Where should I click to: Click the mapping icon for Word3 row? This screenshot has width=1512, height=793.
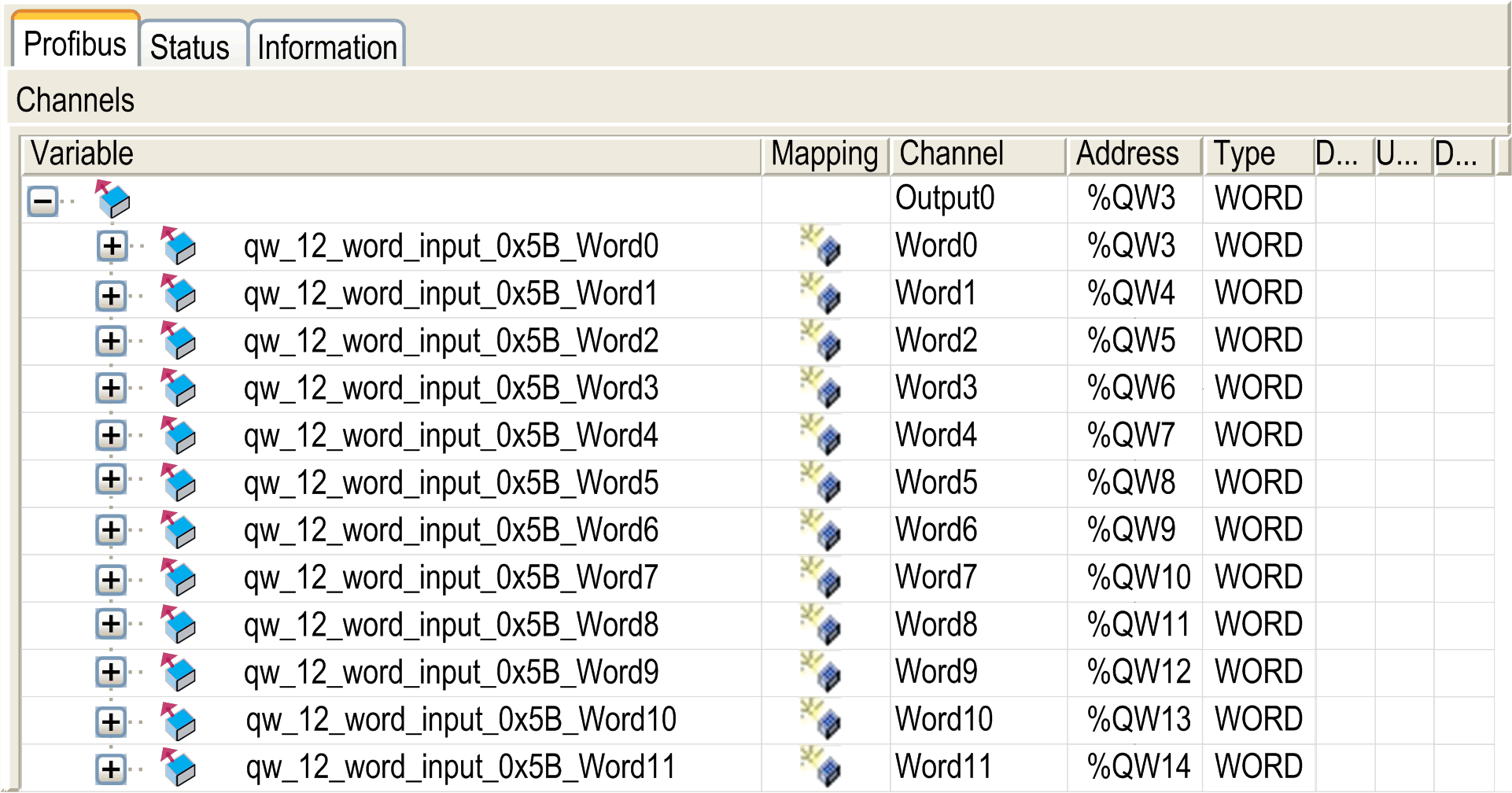click(821, 388)
